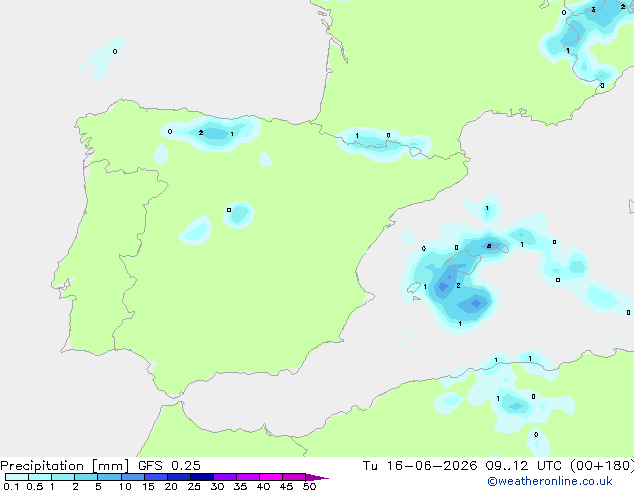Image resolution: width=634 pixels, height=490 pixels.
Task: Click the '0' value in the Bay of Biscay patch
Action: [x=115, y=51]
